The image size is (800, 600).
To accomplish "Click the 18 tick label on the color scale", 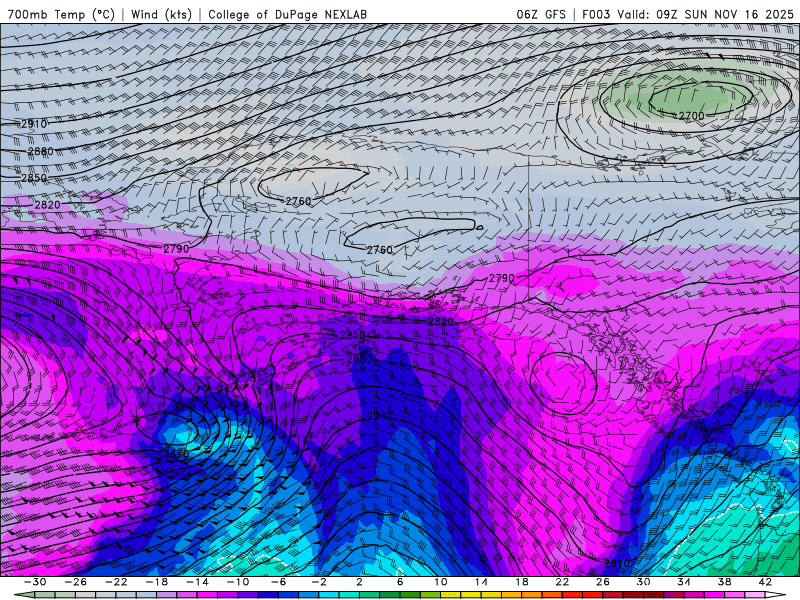I will tap(521, 582).
